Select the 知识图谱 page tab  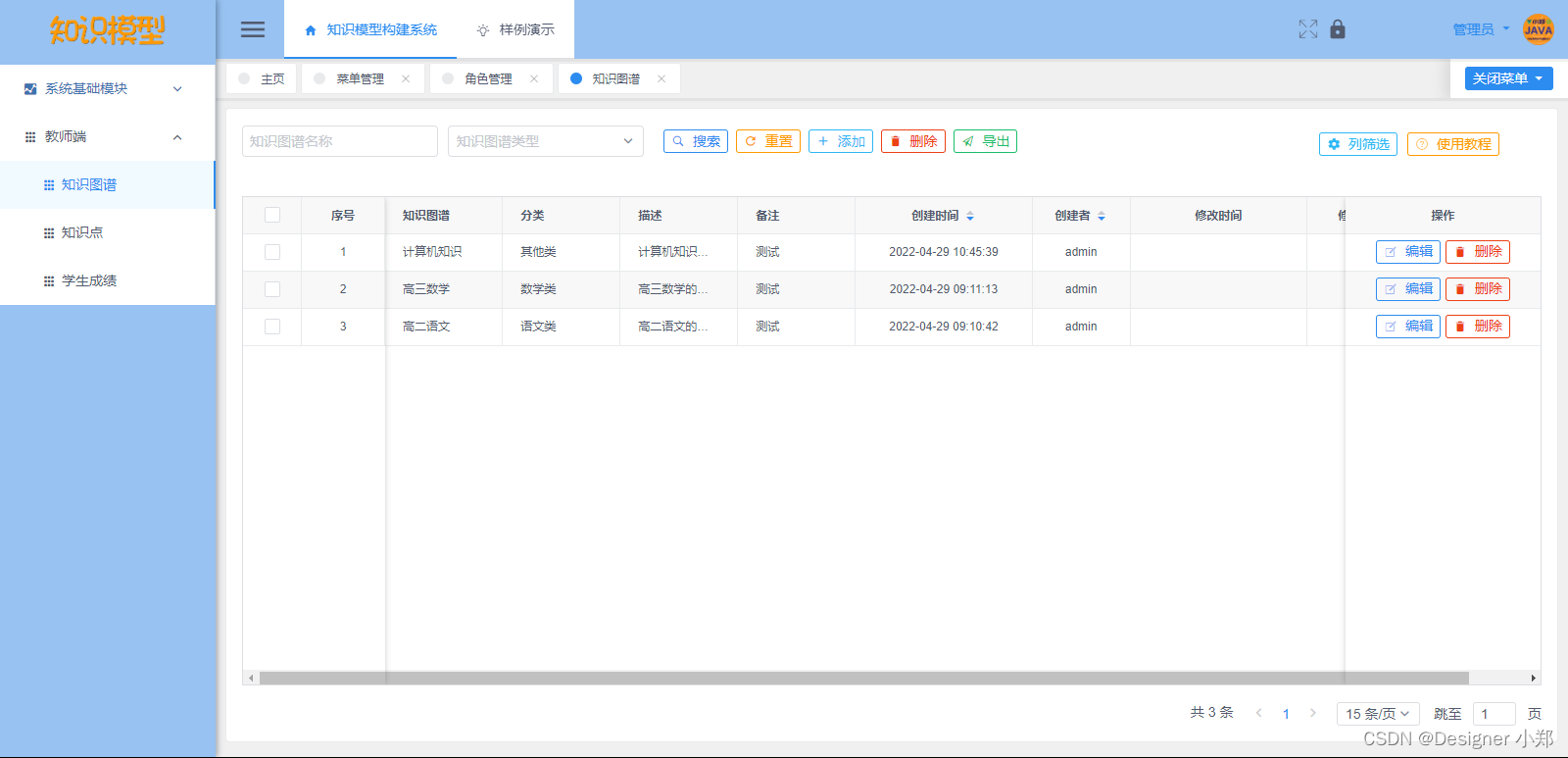point(615,78)
